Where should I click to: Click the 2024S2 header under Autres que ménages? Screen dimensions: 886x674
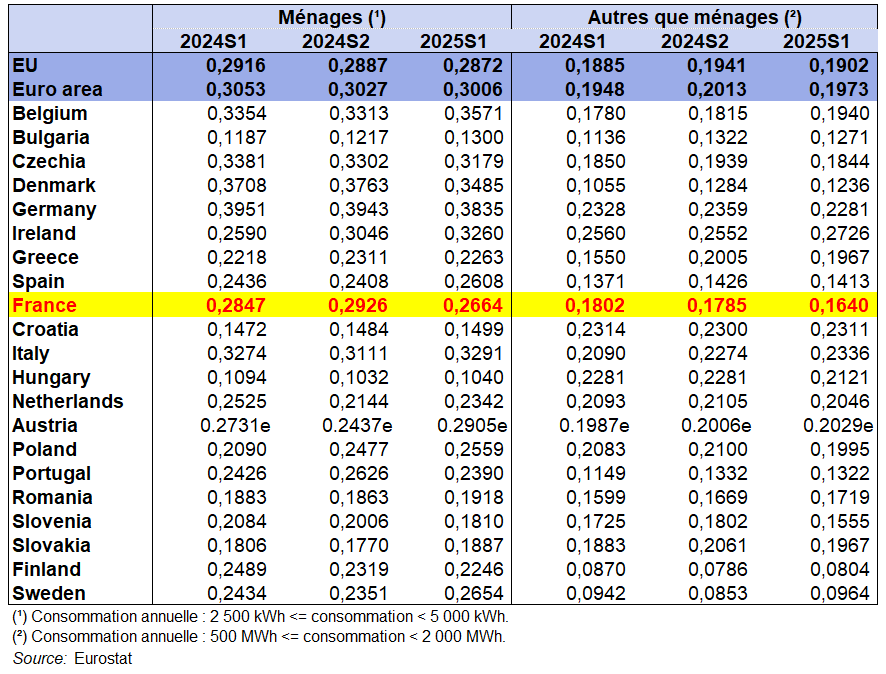coord(694,41)
